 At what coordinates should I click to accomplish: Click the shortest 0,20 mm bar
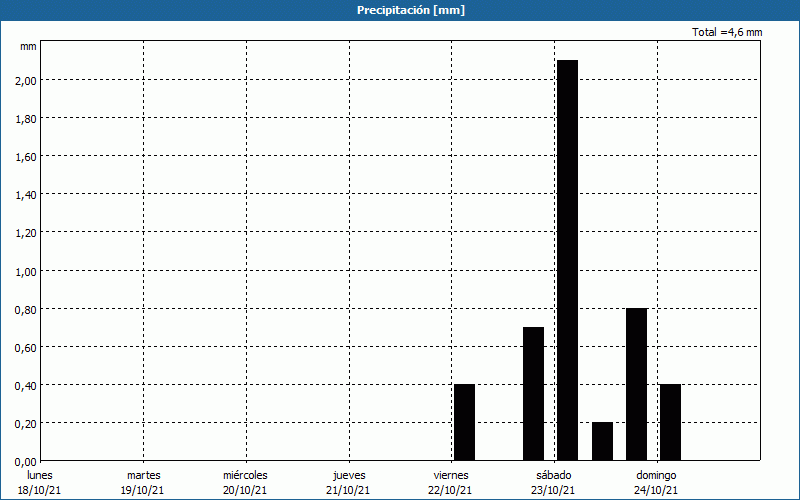pos(603,441)
